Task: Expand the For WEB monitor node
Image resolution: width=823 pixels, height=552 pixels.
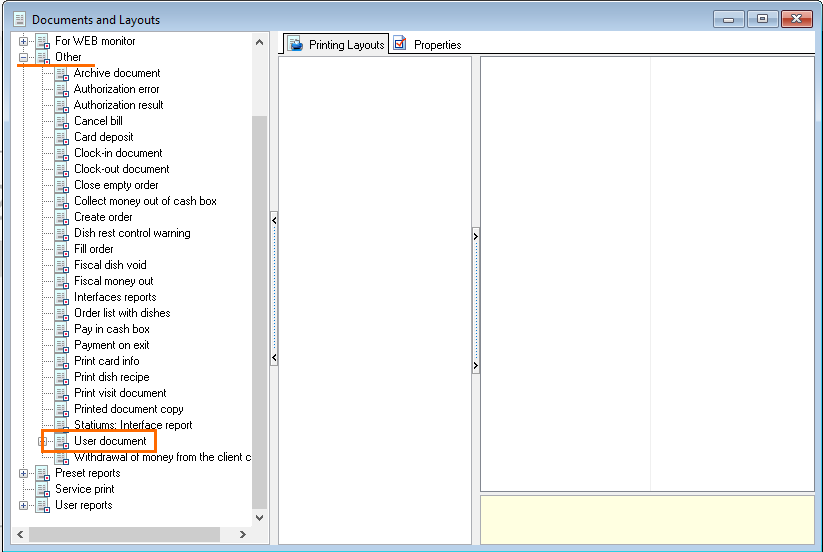Action: coord(24,41)
